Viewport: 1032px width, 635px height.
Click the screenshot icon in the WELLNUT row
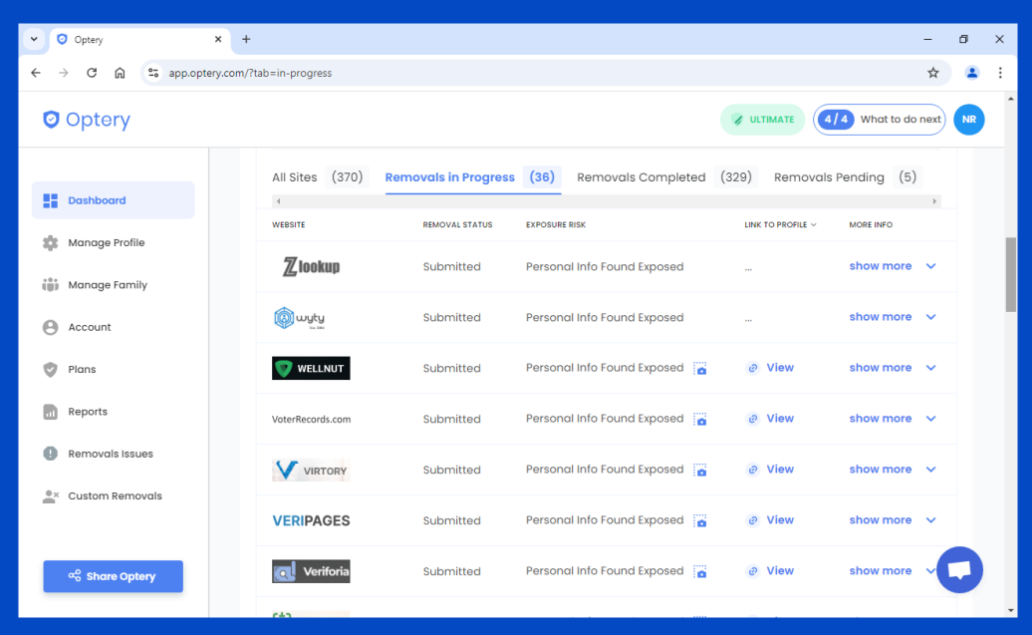pyautogui.click(x=701, y=369)
